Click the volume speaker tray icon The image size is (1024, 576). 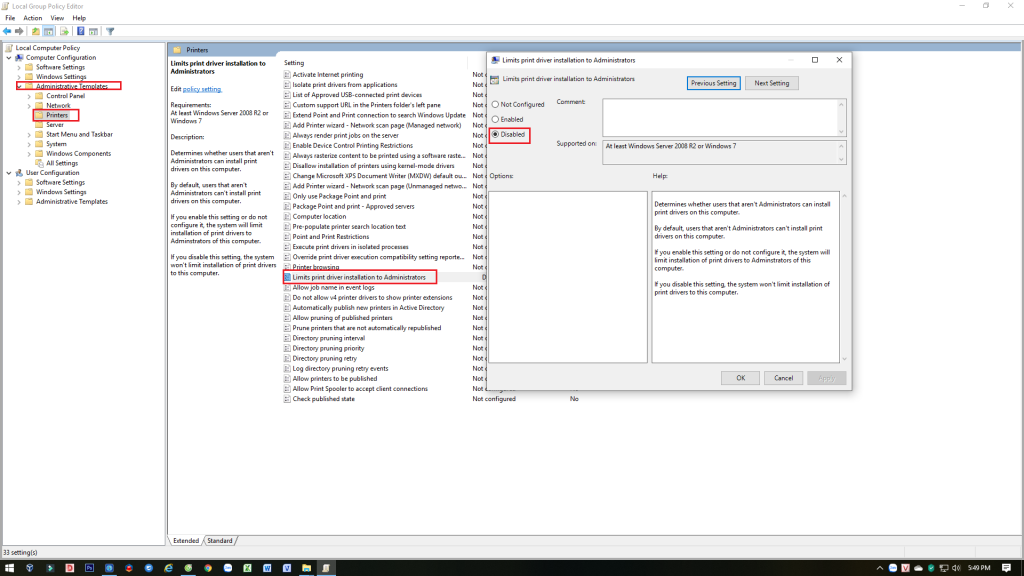pos(956,568)
